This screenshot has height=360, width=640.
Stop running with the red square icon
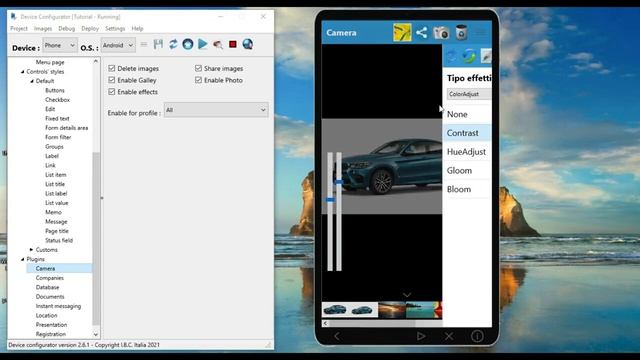233,44
